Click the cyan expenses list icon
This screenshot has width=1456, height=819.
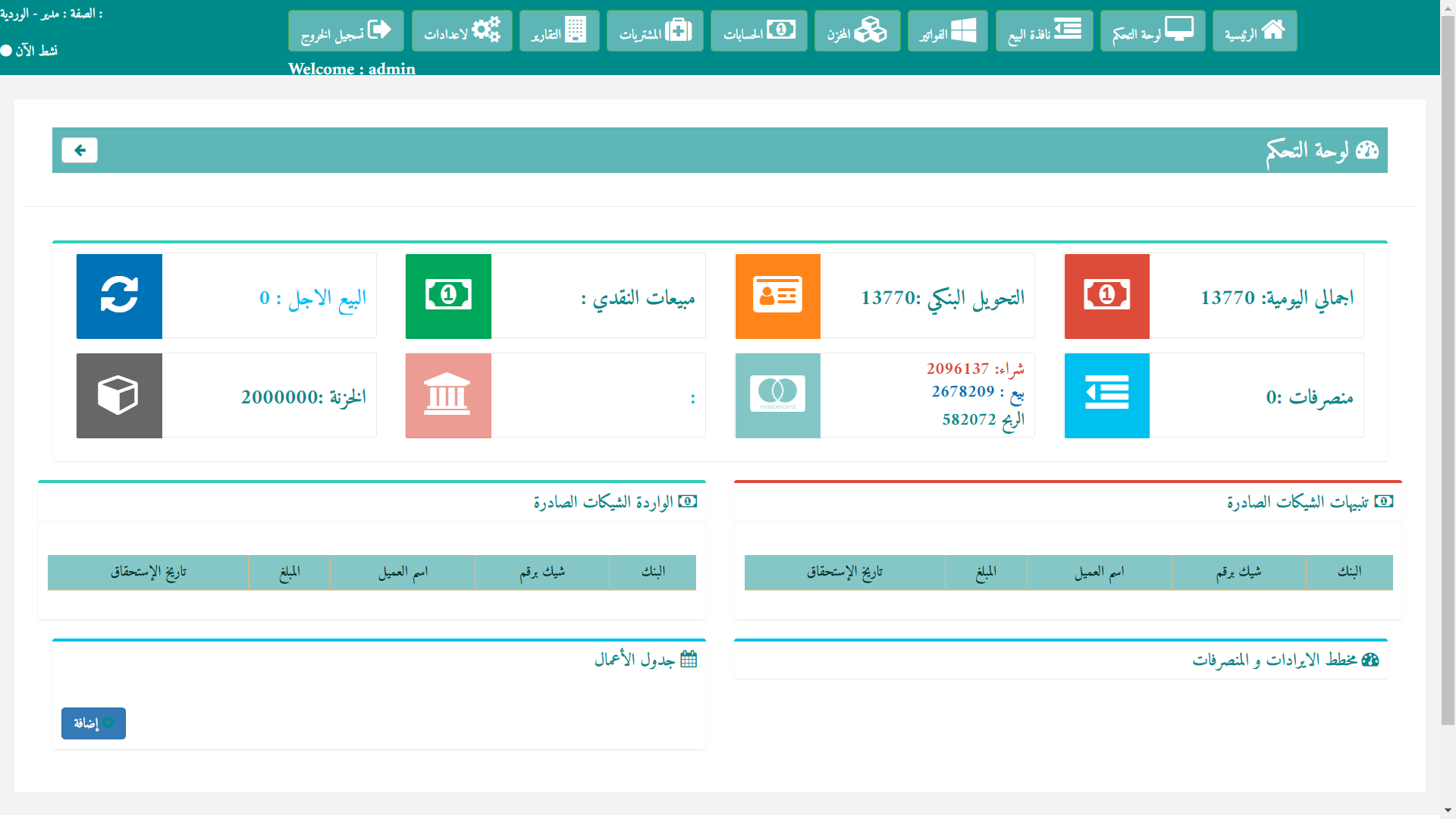(x=1106, y=395)
